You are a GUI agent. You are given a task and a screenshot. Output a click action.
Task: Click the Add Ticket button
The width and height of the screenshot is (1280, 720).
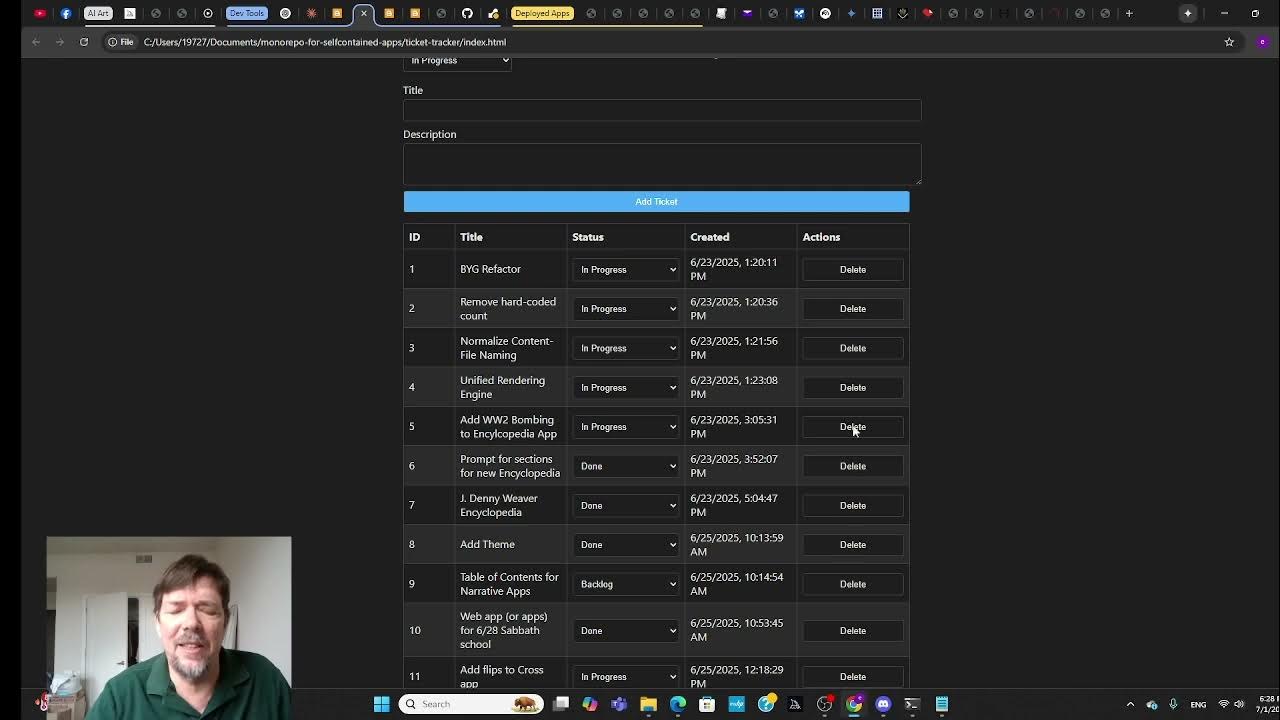(x=656, y=201)
